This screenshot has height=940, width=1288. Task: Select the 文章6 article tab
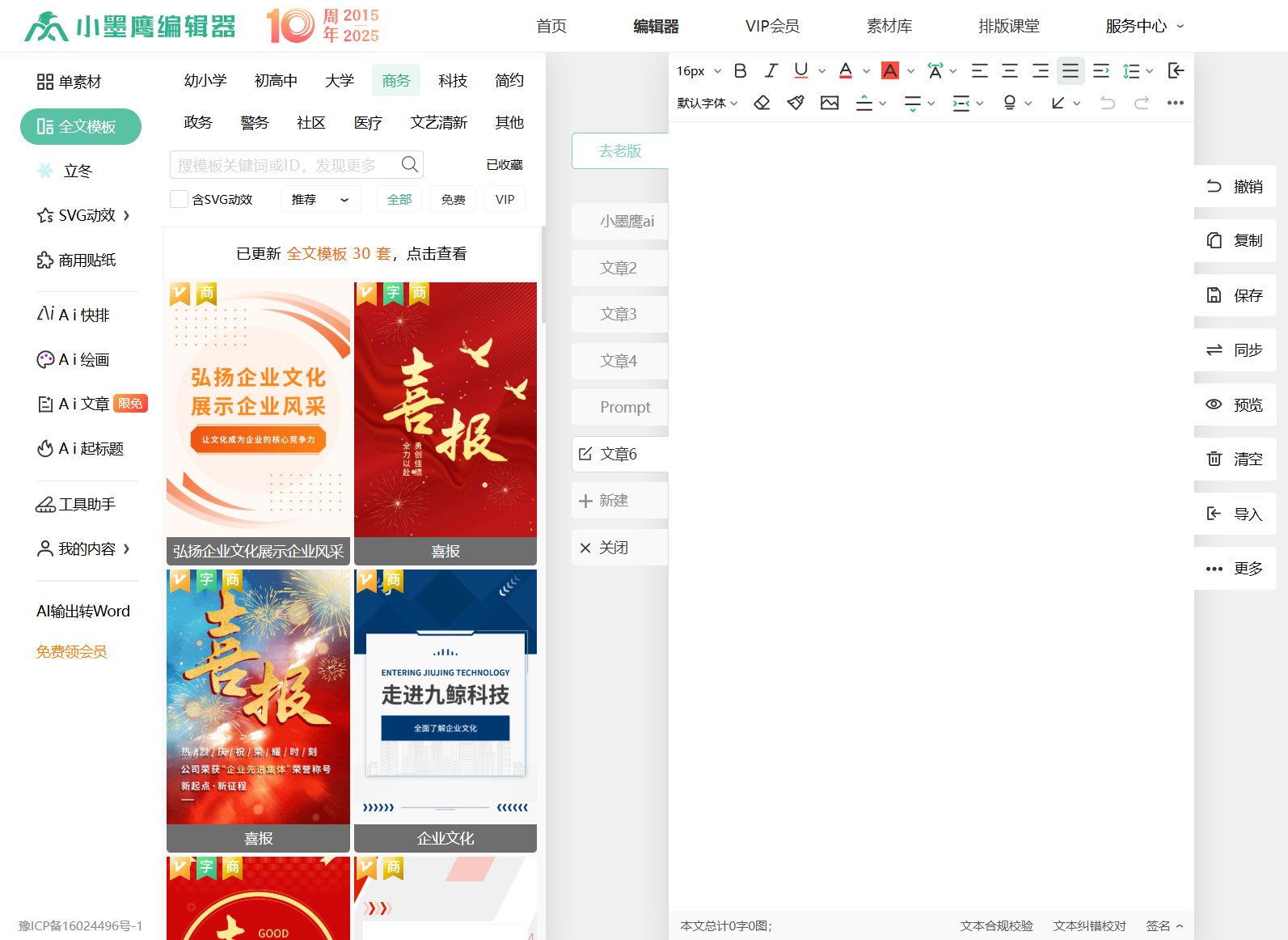[620, 454]
